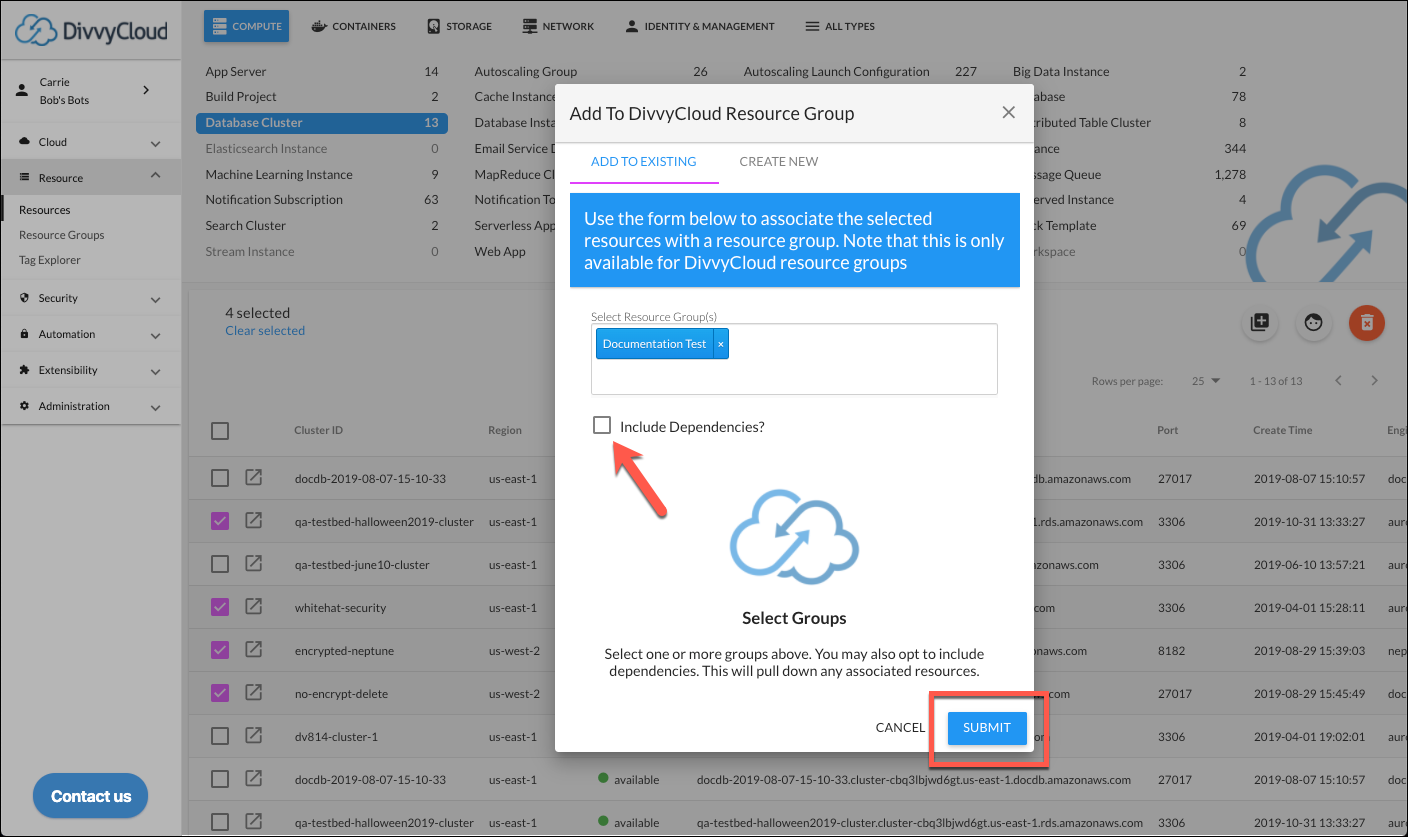Viewport: 1408px width, 837px height.
Task: Switch to Create New tab
Action: point(779,162)
